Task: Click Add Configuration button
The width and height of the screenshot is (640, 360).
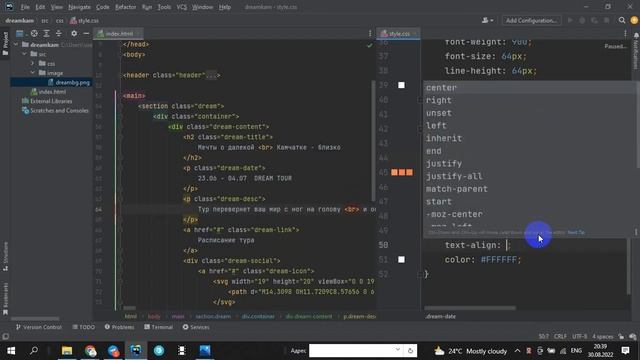Action: pyautogui.click(x=531, y=20)
